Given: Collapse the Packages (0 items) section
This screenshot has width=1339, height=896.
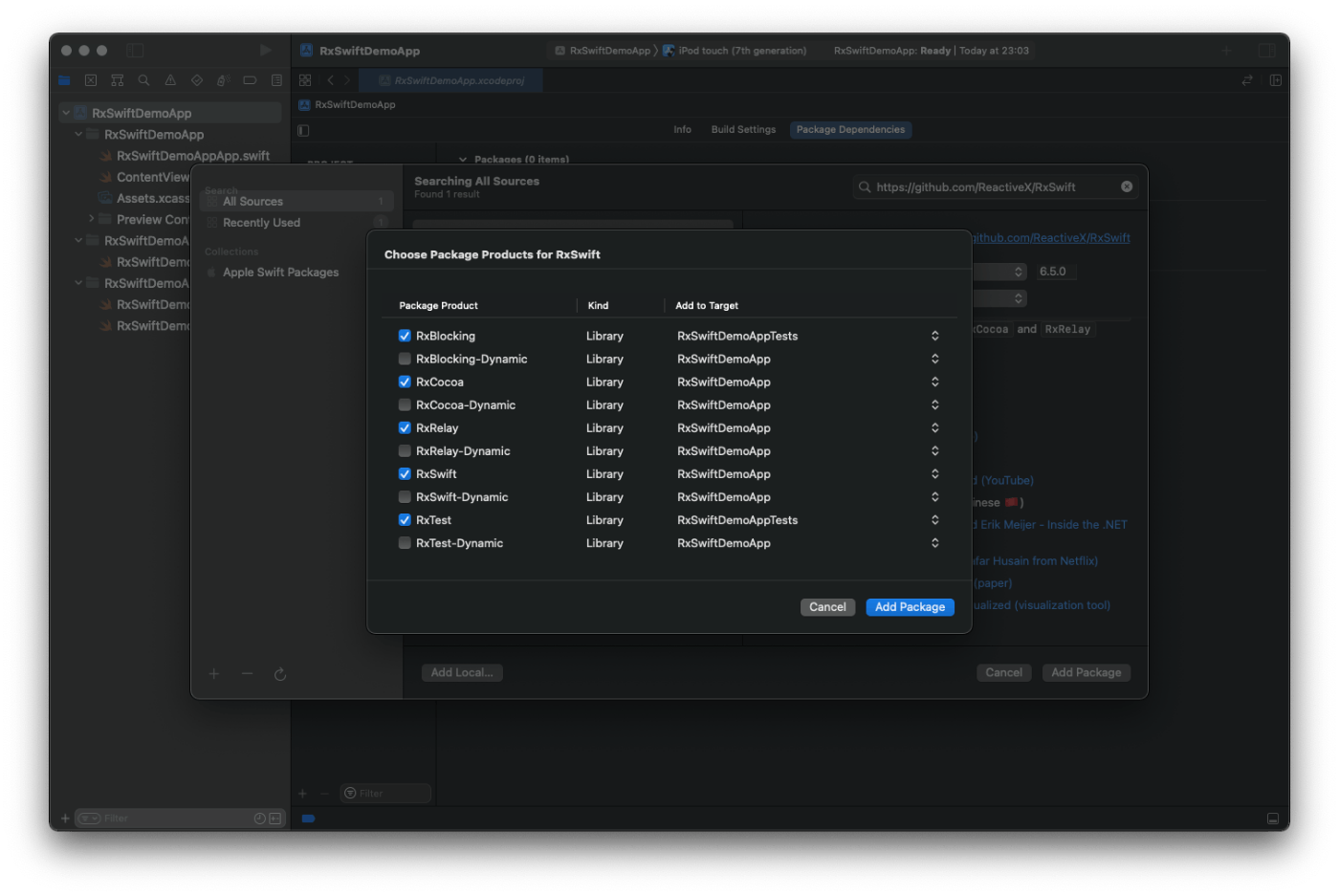Looking at the screenshot, I should point(463,160).
